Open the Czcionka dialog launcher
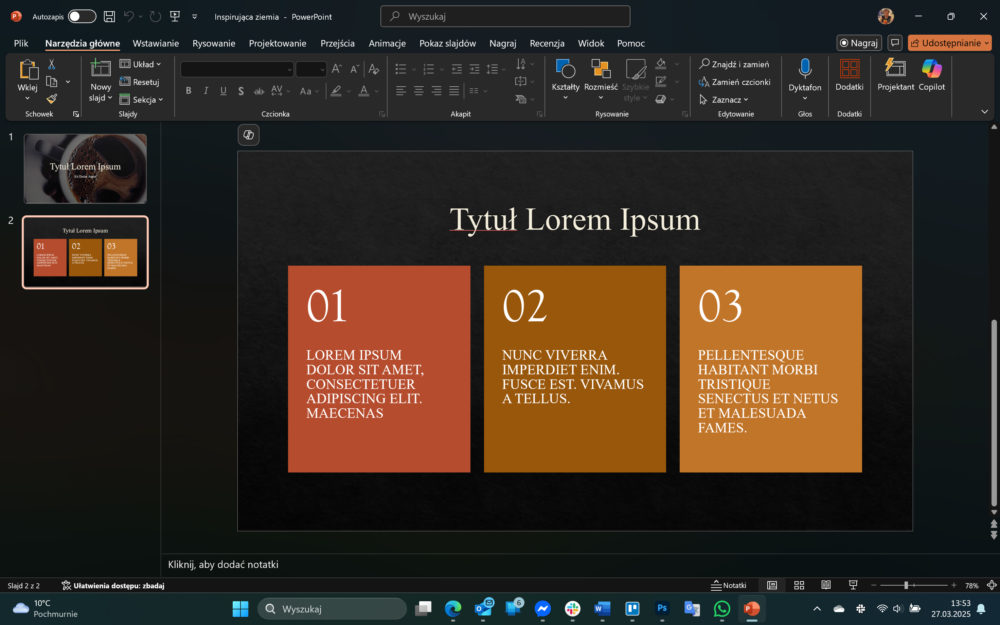Viewport: 1000px width, 625px height. click(383, 114)
